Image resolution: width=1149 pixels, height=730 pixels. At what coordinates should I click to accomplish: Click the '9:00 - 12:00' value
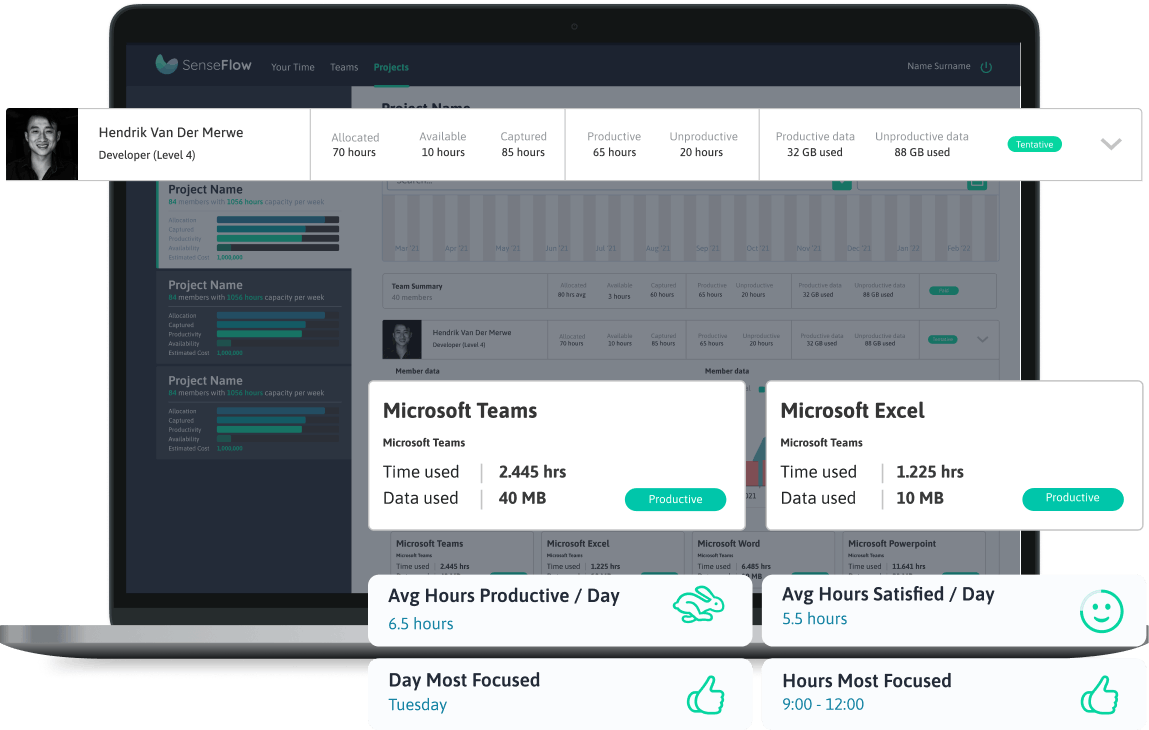823,704
